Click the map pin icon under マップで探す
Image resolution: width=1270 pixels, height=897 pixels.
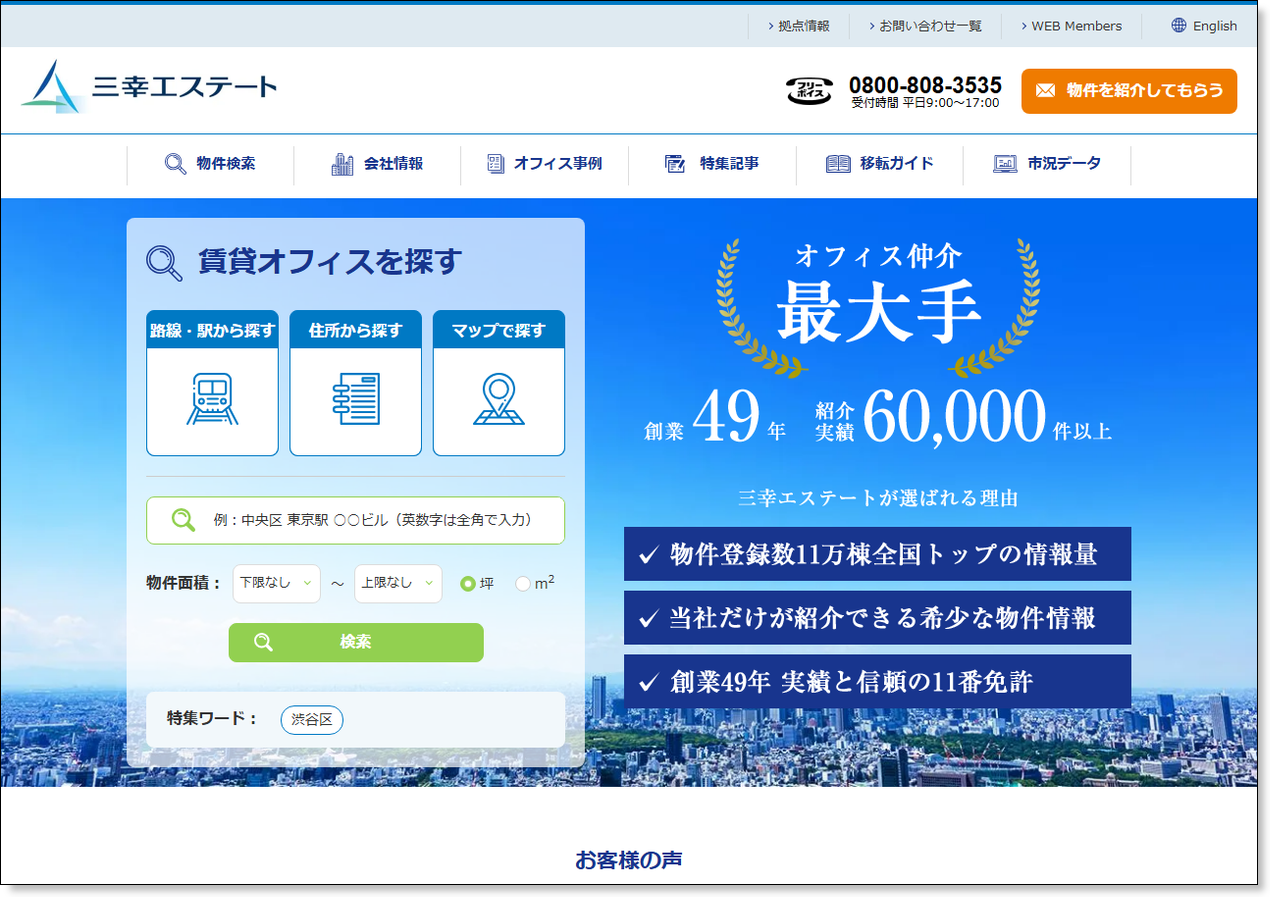pos(498,400)
